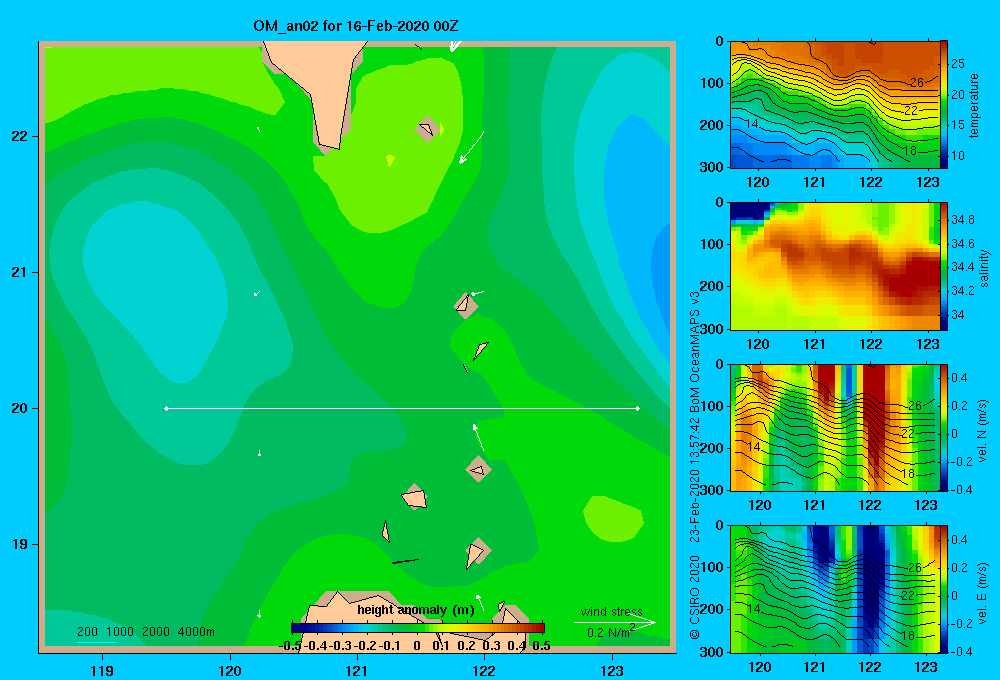Click the '0.2 N/m' wind stress value
1000x680 pixels.
coord(608,633)
